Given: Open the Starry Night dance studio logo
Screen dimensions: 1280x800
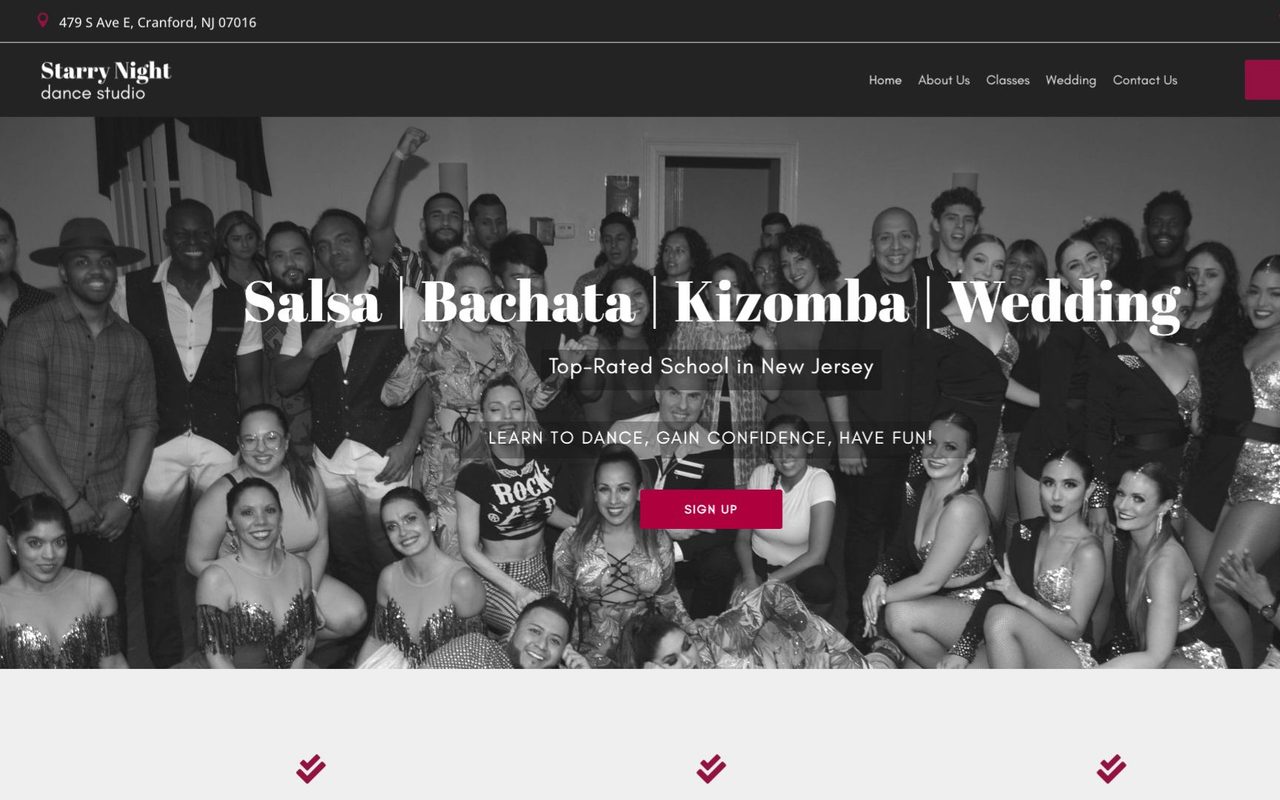Looking at the screenshot, I should [106, 80].
